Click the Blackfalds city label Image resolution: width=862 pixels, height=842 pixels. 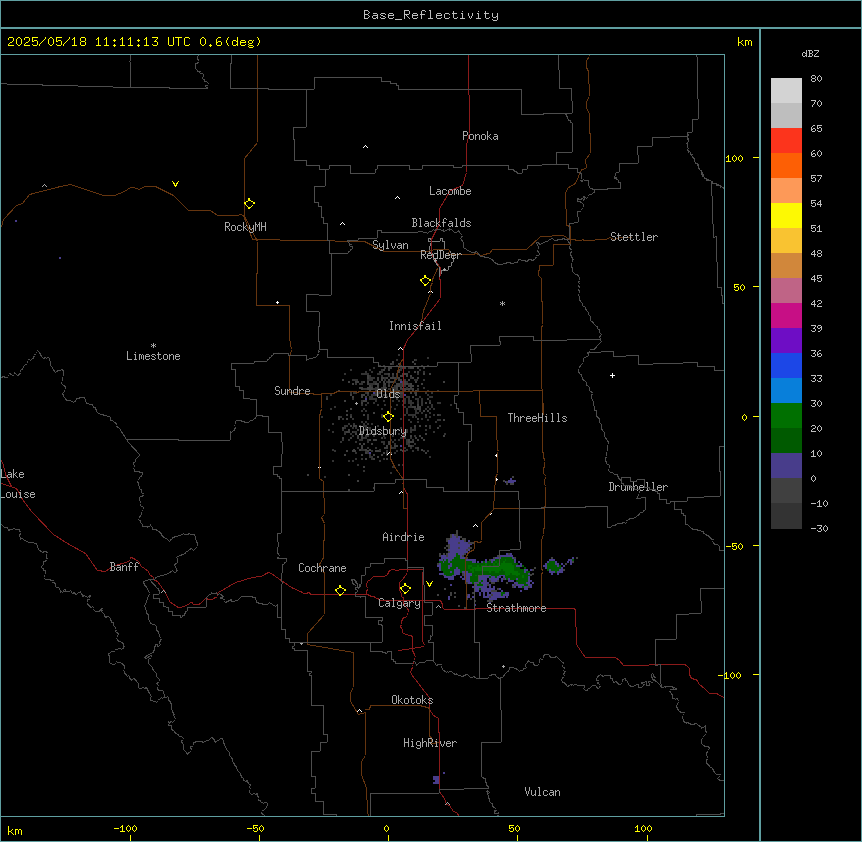[x=441, y=223]
